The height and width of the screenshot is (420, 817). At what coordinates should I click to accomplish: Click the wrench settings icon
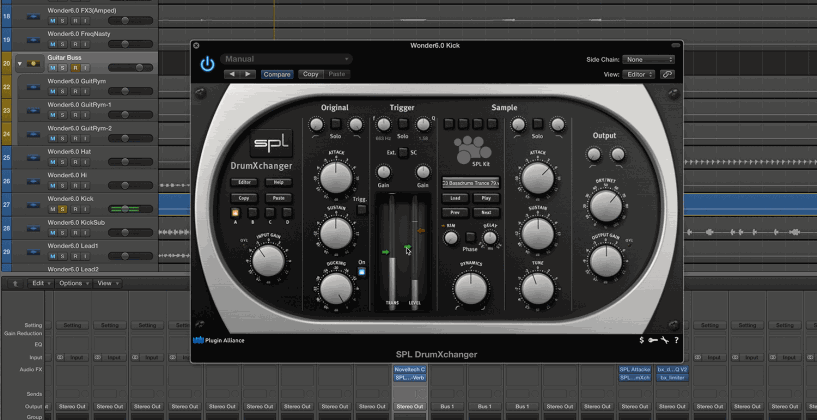point(664,340)
